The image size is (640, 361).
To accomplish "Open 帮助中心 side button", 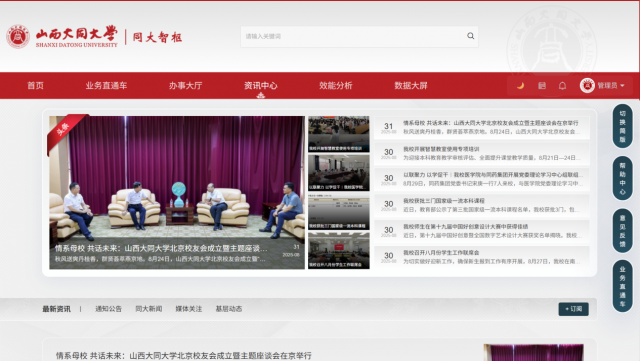I will coord(622,178).
